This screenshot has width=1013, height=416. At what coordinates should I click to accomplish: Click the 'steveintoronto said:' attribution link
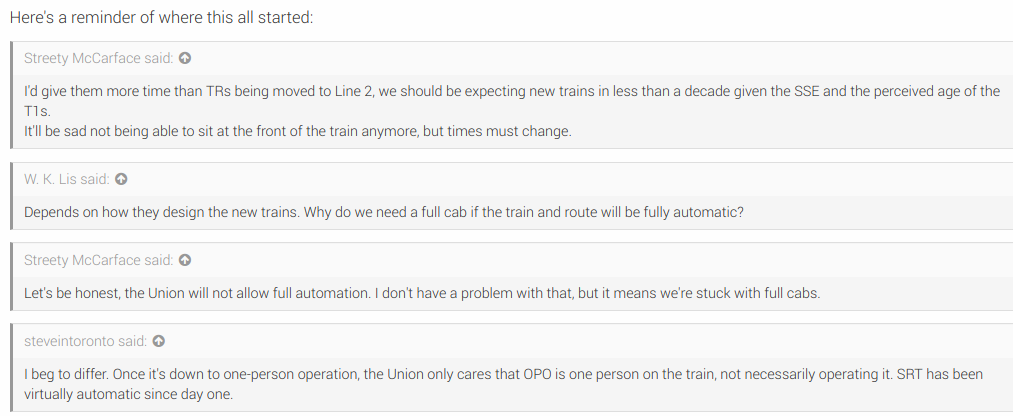click(86, 341)
